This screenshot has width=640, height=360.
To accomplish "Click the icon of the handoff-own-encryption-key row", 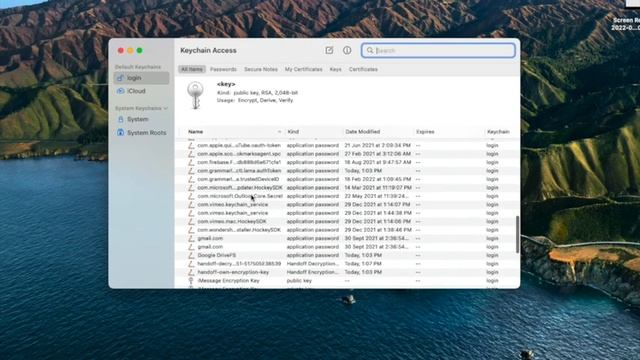I will pyautogui.click(x=191, y=272).
